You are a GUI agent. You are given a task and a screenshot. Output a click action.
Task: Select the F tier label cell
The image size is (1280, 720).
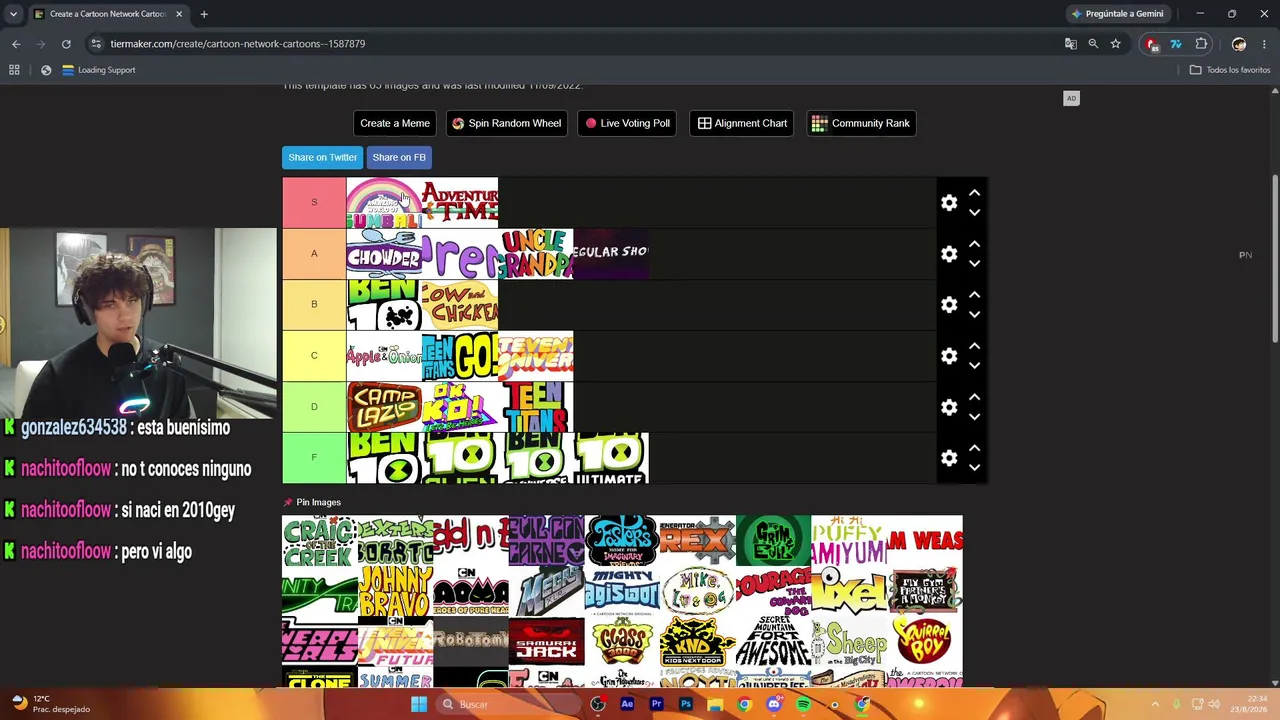point(314,458)
